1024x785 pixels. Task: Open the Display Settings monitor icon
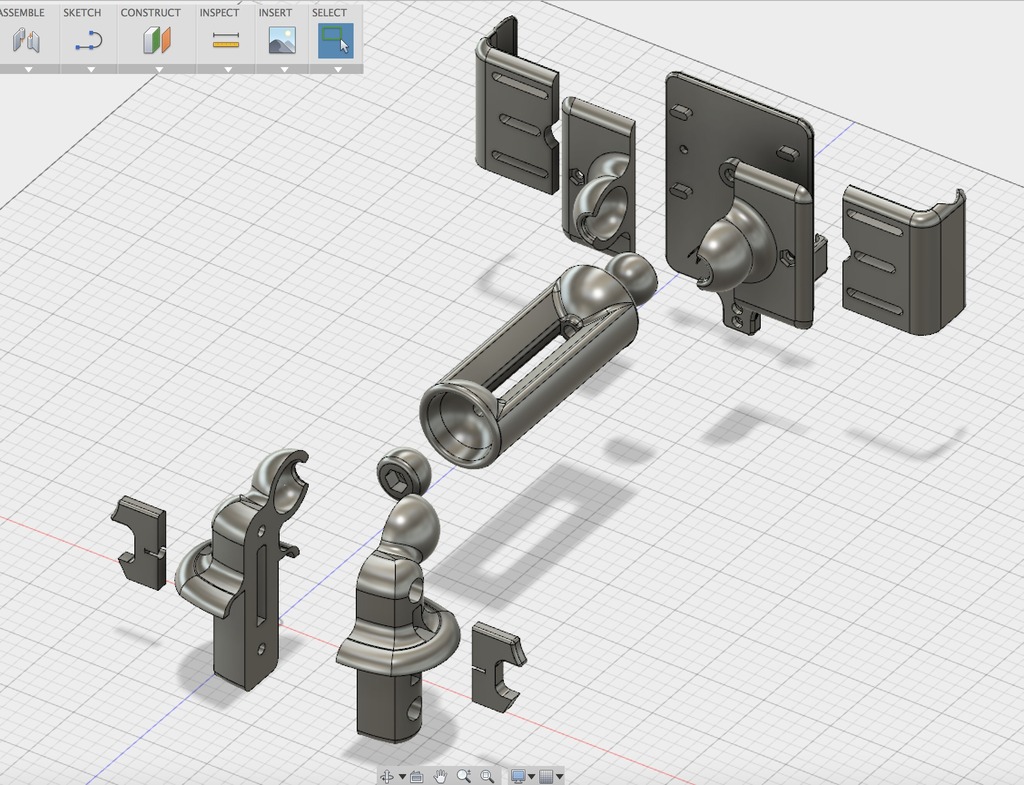click(518, 776)
